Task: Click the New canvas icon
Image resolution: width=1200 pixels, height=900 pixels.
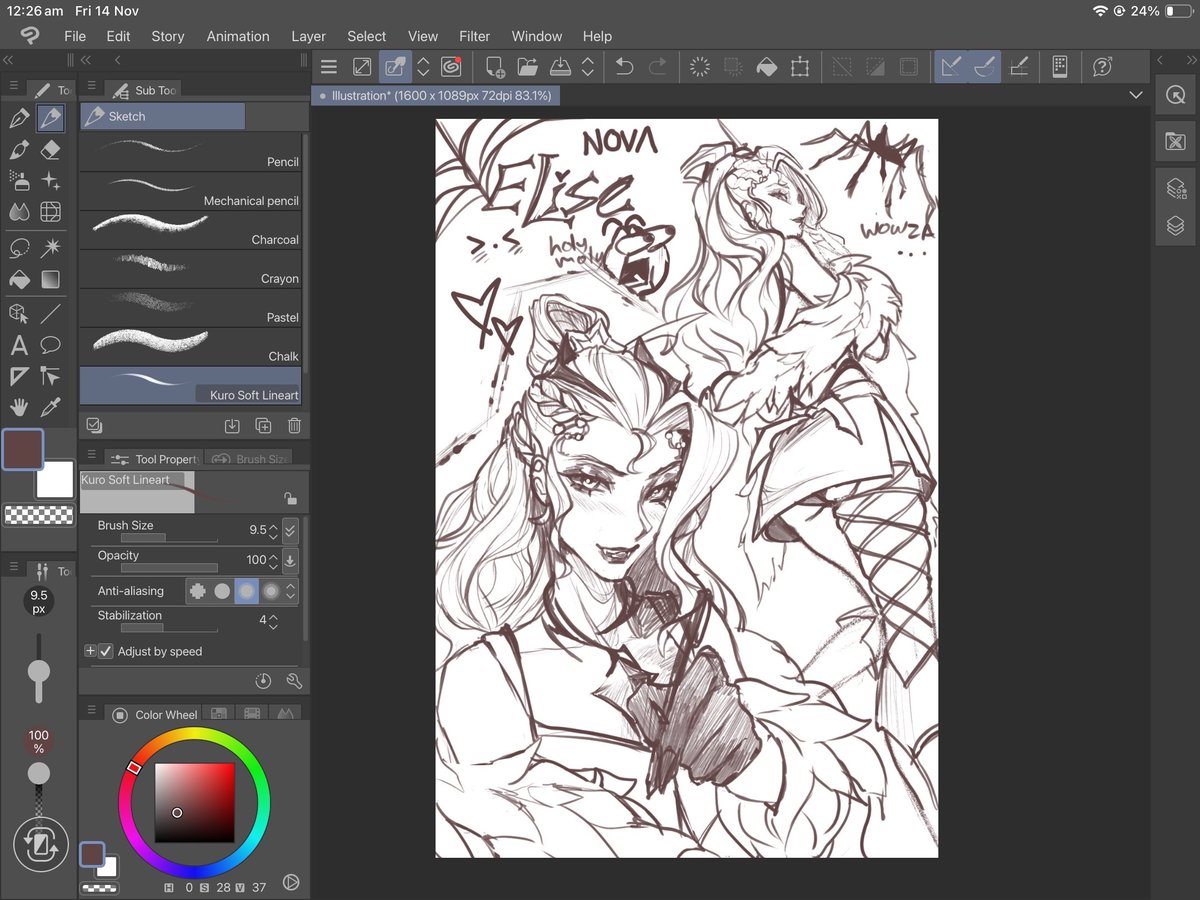Action: [x=495, y=67]
